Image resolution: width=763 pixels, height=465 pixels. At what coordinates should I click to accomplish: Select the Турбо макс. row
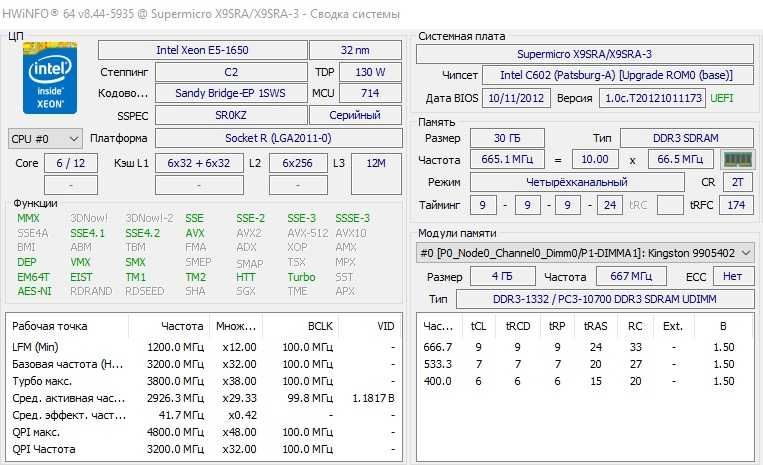click(x=204, y=381)
